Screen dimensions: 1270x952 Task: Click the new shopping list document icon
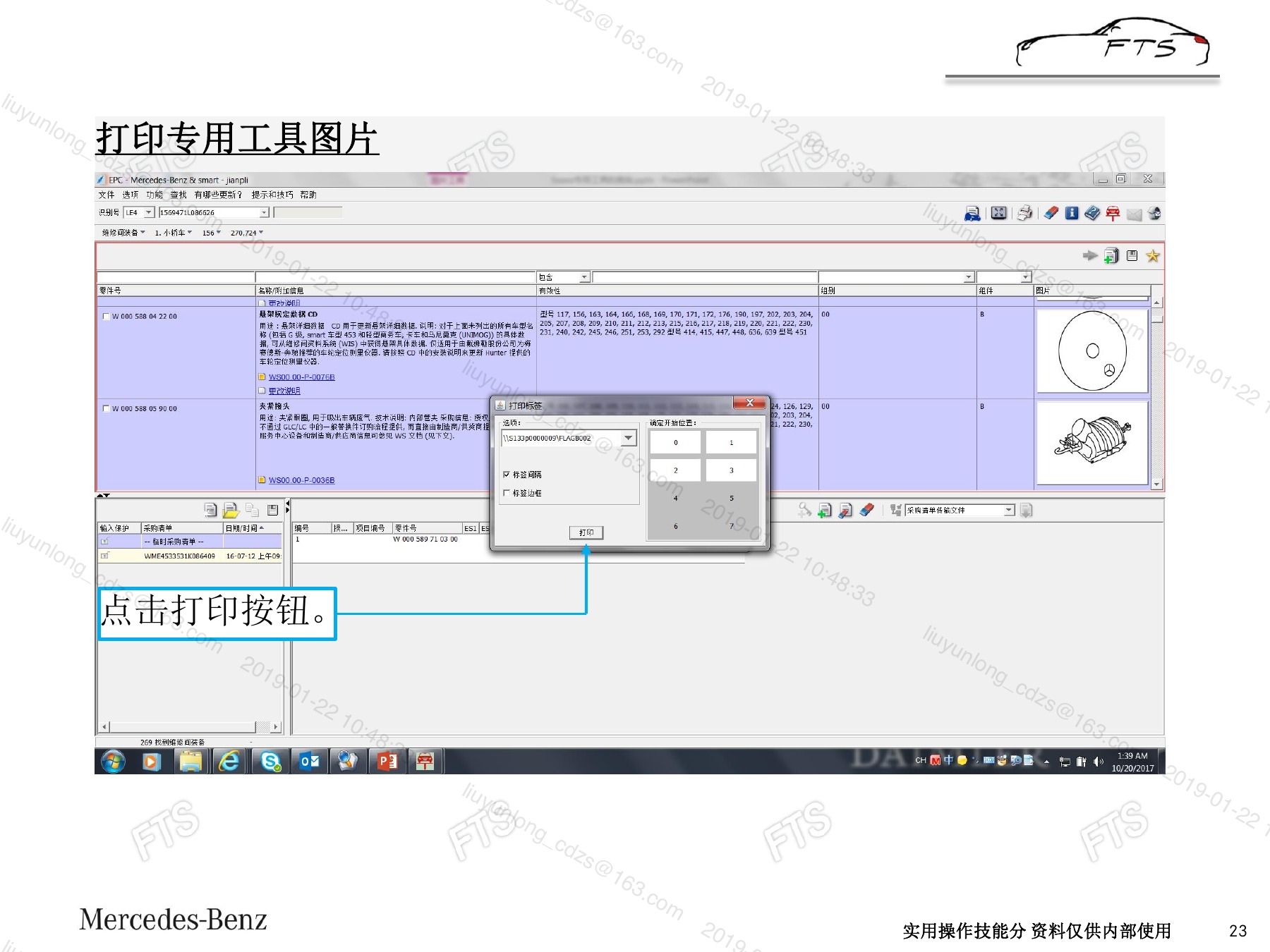tap(210, 509)
